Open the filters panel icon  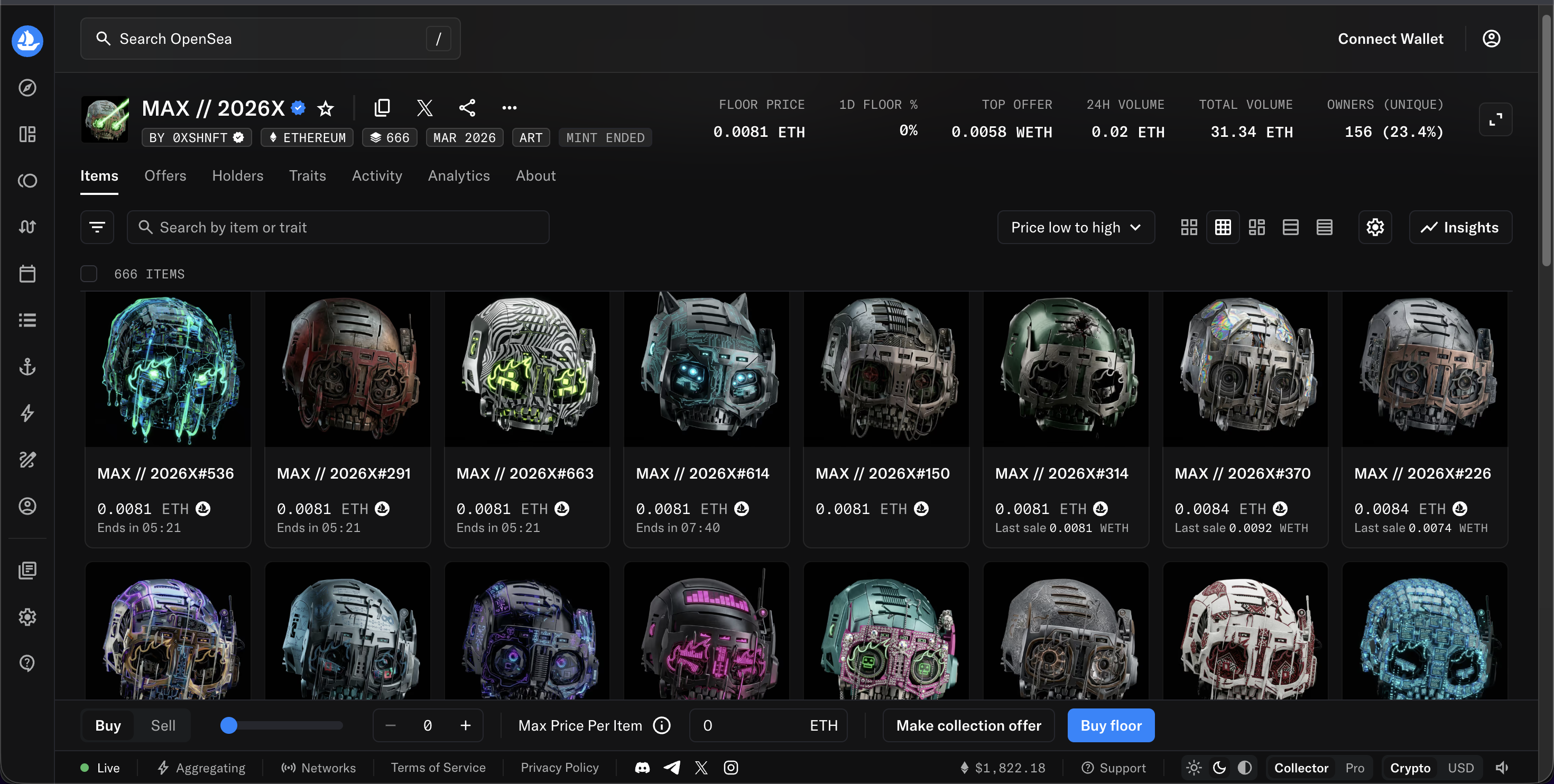tap(97, 227)
